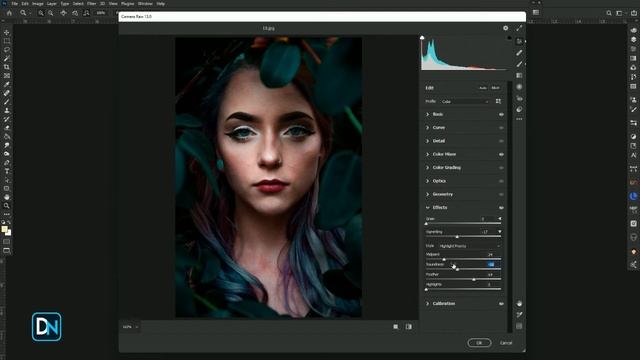Select the Graduated Filter in Camera Raw

click(519, 76)
